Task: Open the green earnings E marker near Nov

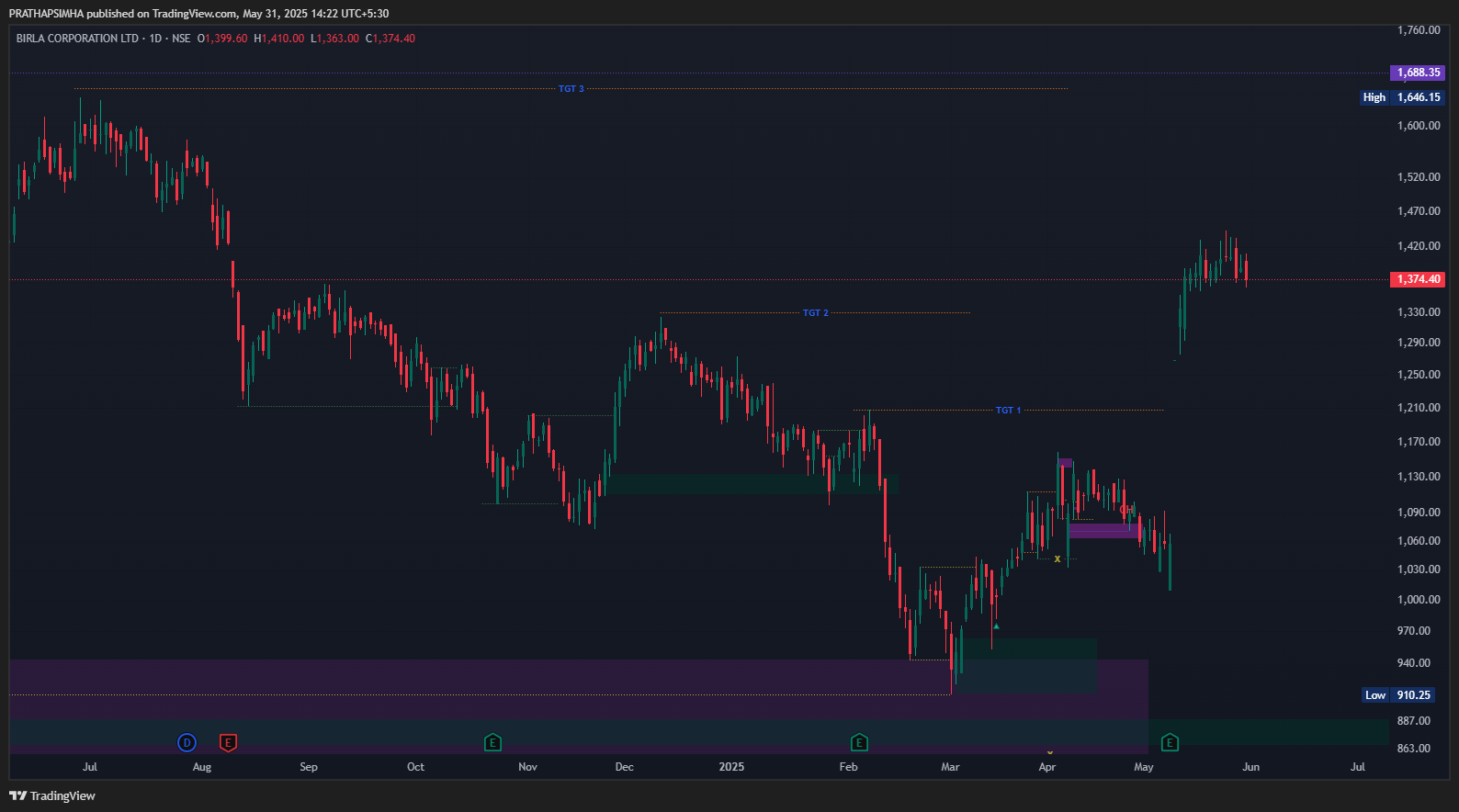Action: 492,742
